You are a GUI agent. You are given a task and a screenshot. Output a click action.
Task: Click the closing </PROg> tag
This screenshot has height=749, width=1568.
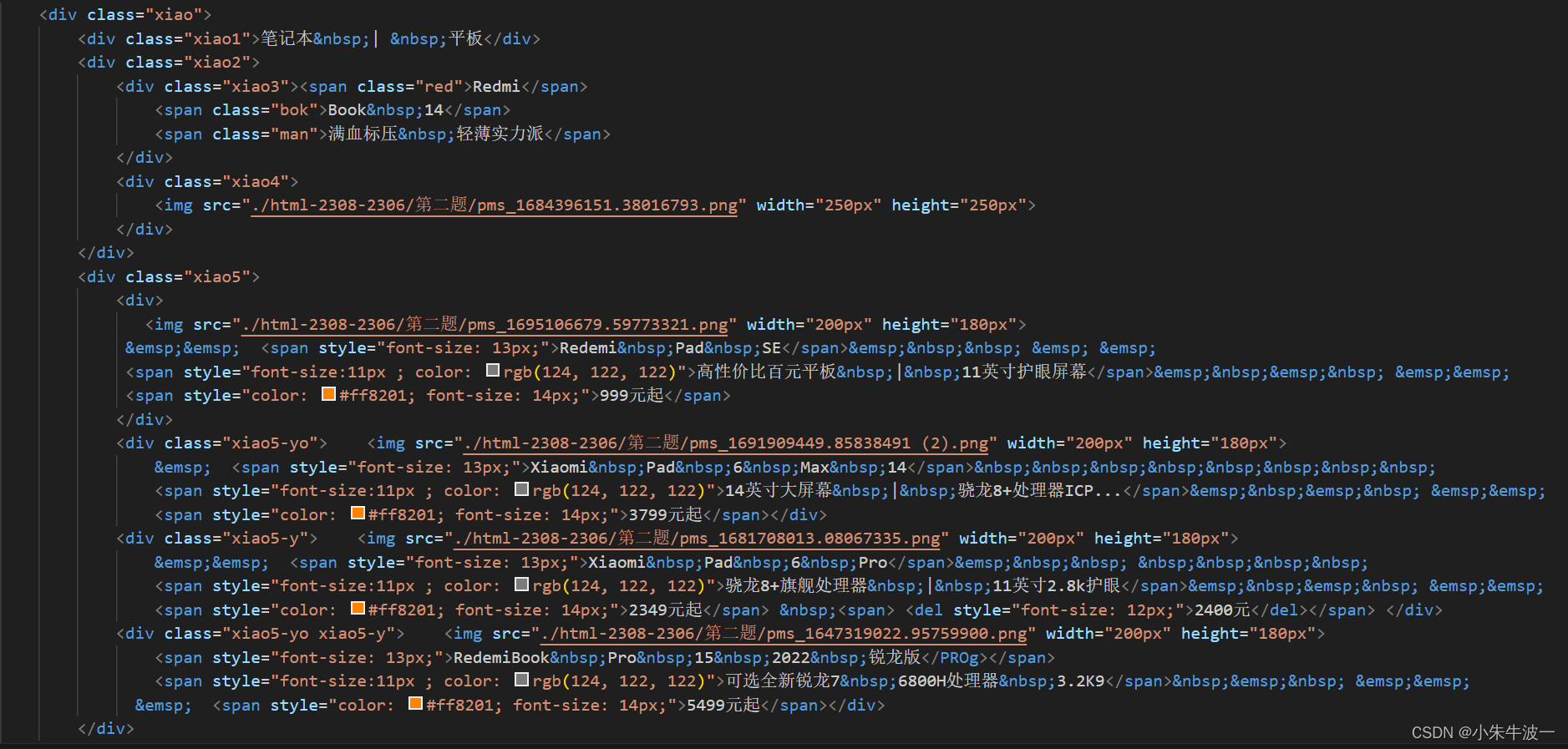click(955, 658)
